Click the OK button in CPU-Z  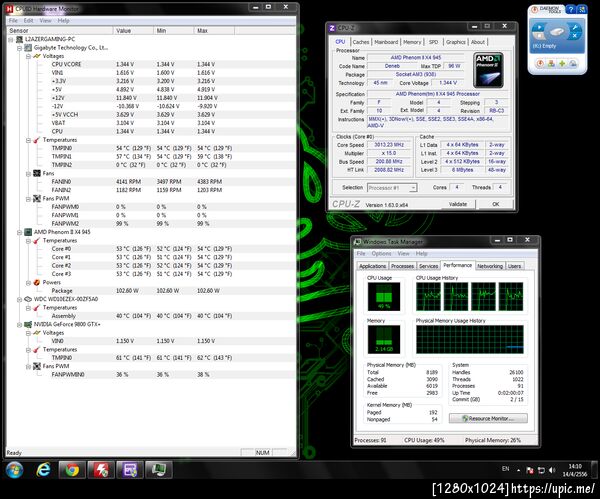(496, 204)
